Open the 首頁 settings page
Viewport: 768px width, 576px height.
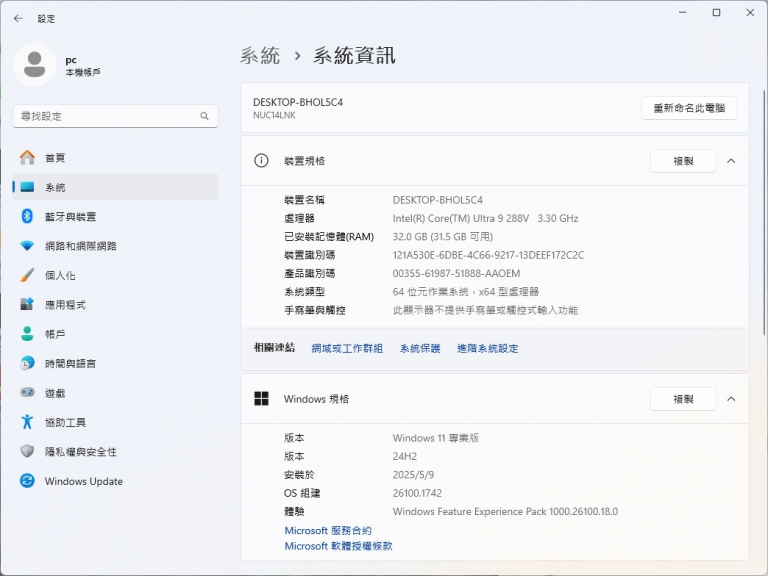116,158
